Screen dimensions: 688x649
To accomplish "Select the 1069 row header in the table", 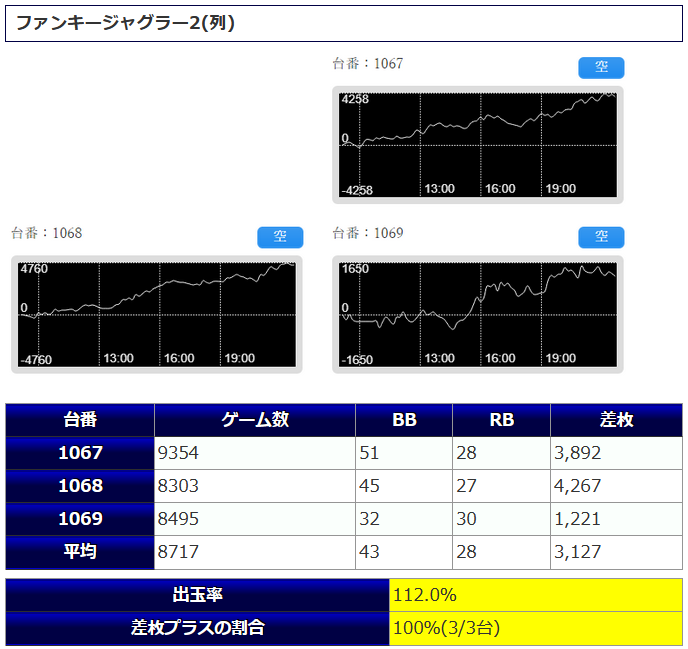I will 80,519.
